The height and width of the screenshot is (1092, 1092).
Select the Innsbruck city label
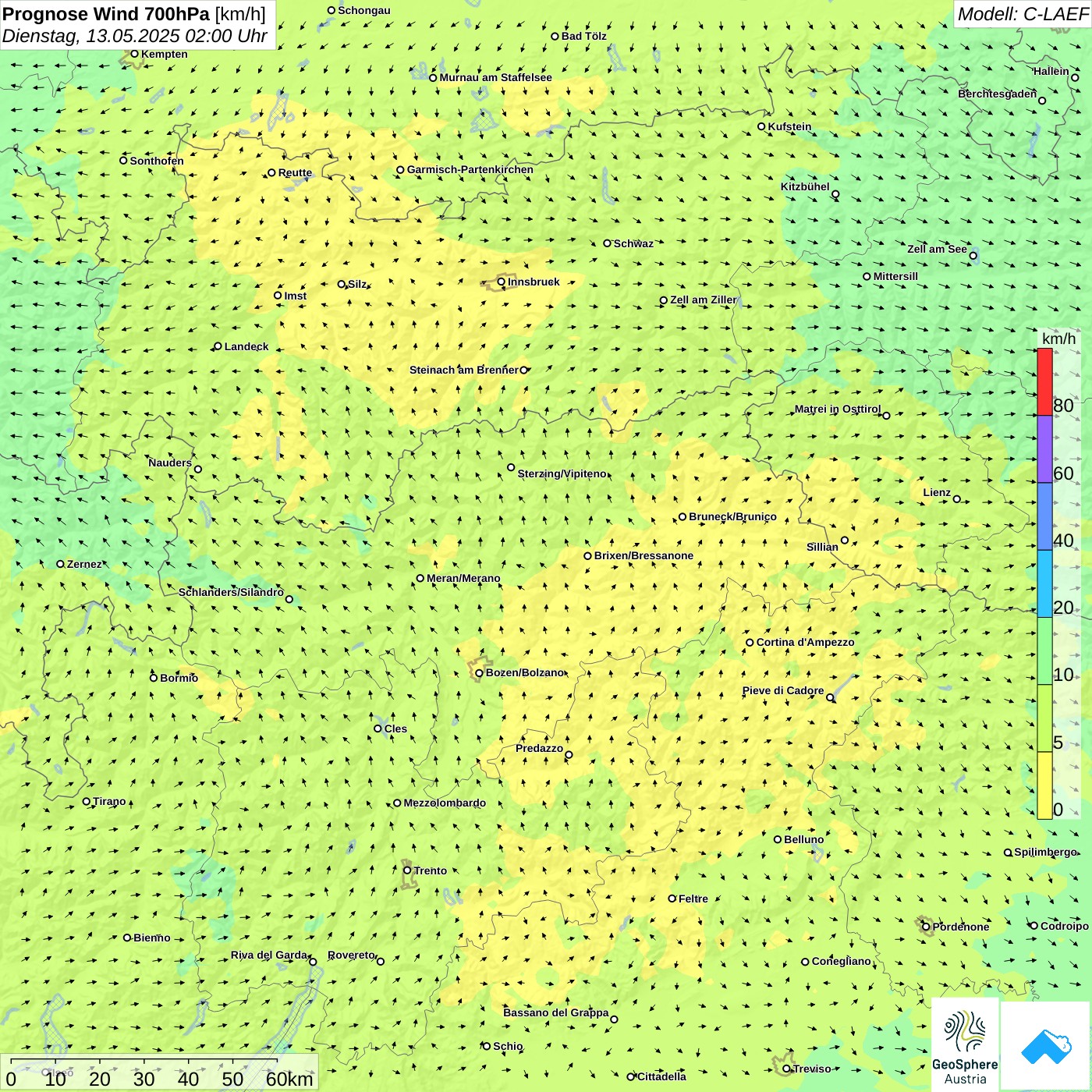pyautogui.click(x=534, y=282)
